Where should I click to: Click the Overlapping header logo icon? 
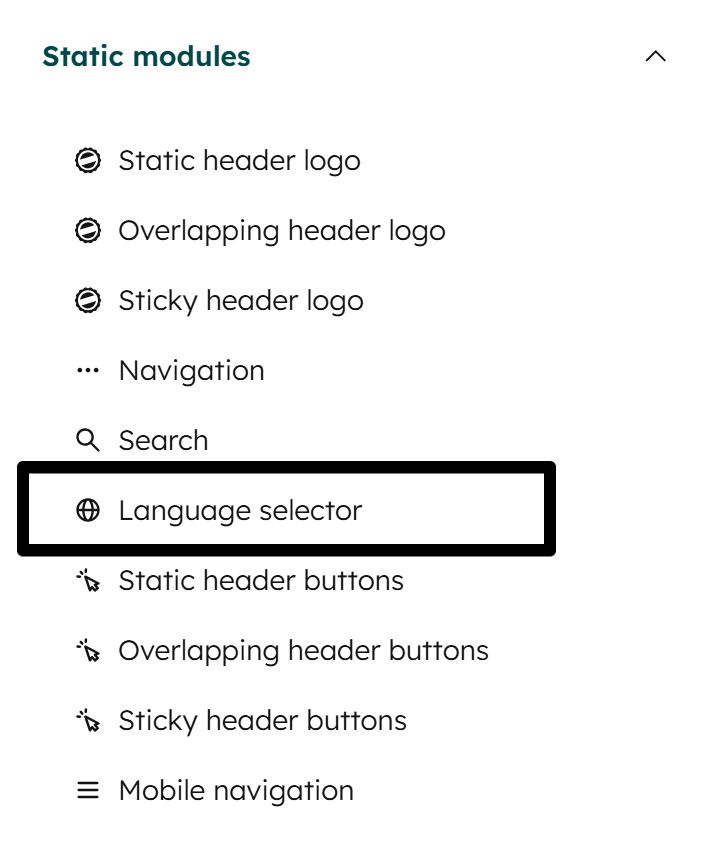point(89,230)
